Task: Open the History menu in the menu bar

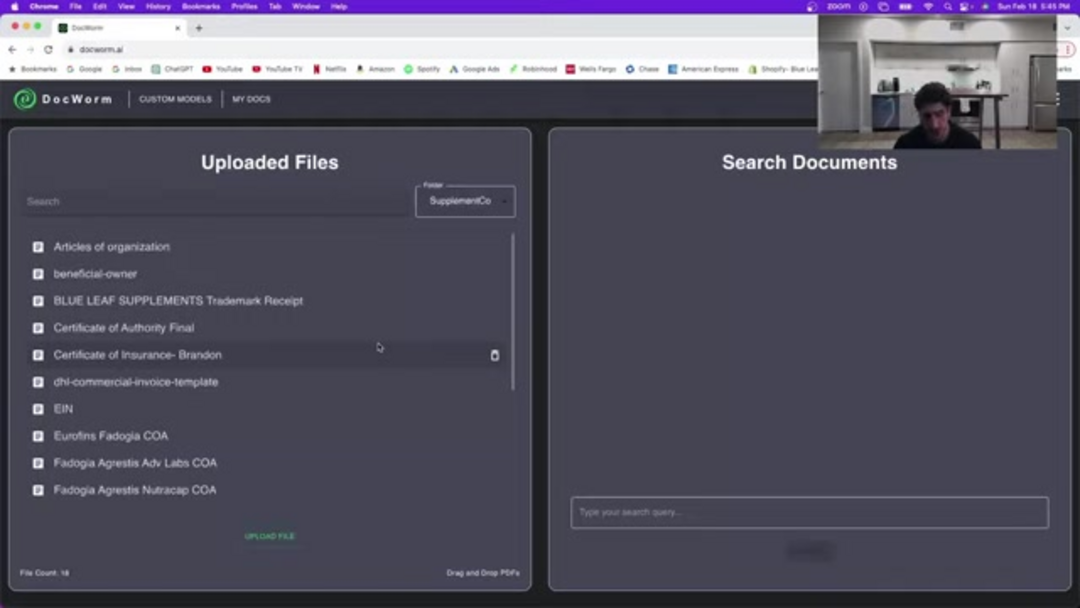Action: (157, 6)
